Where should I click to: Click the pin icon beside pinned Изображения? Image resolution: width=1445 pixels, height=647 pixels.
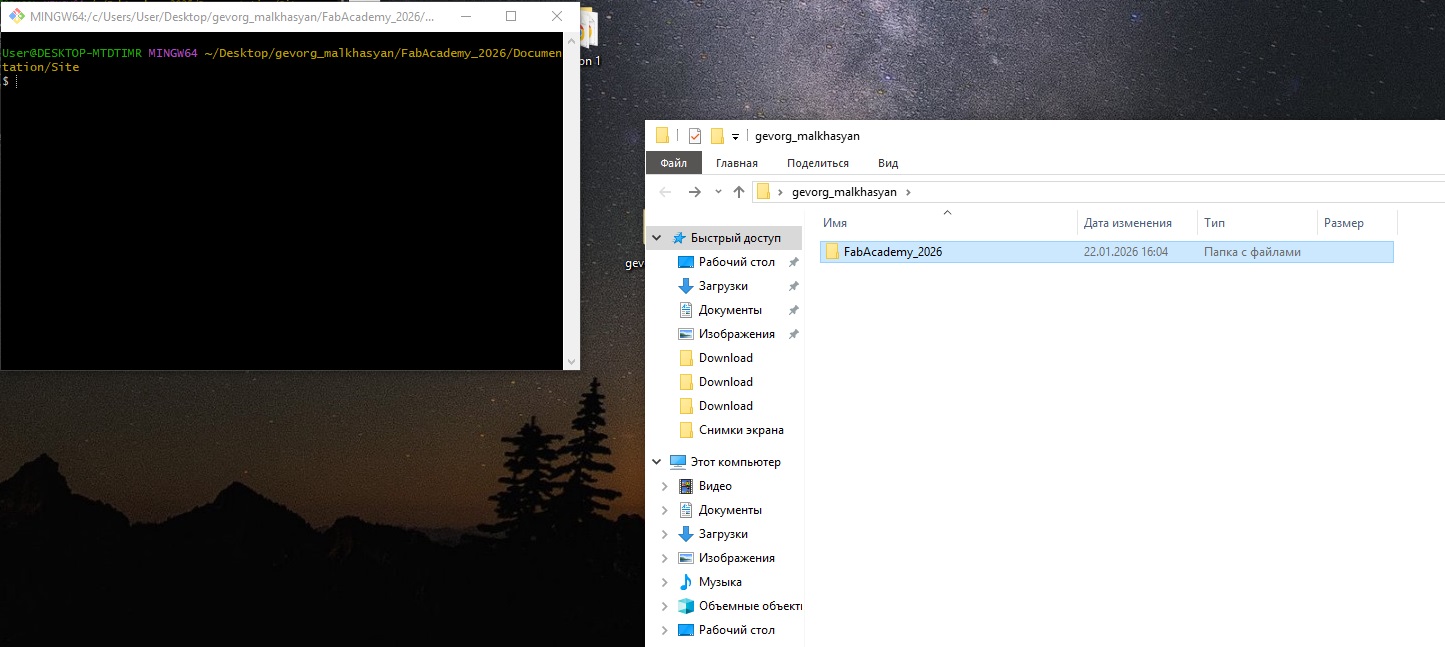(x=793, y=334)
